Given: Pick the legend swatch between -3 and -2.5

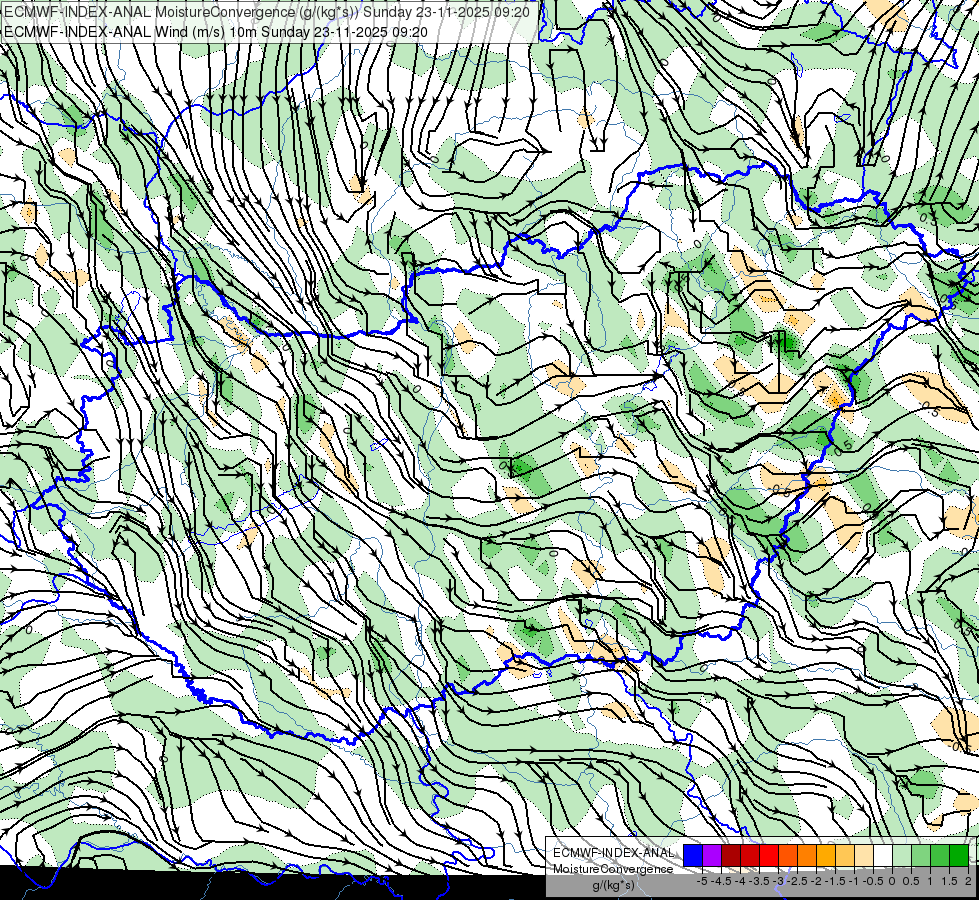Looking at the screenshot, I should (788, 856).
